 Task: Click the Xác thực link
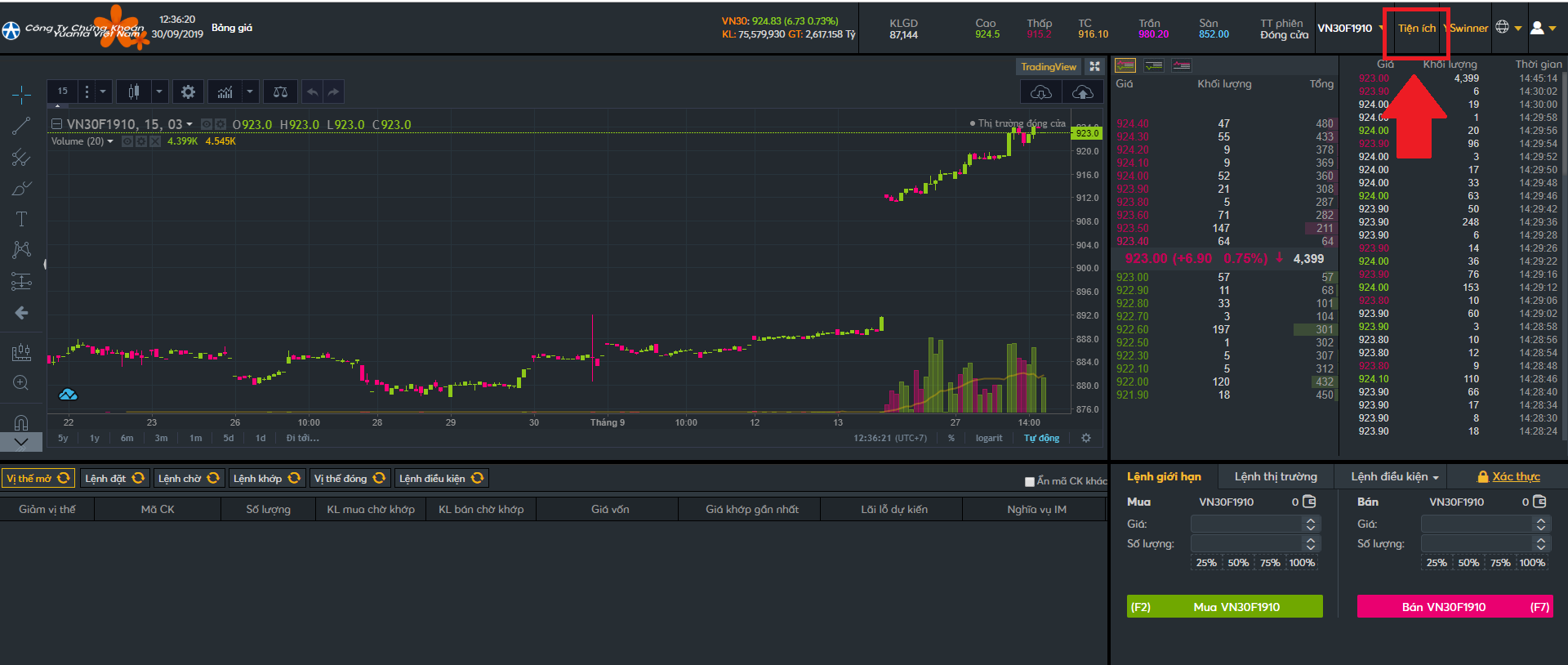1516,476
